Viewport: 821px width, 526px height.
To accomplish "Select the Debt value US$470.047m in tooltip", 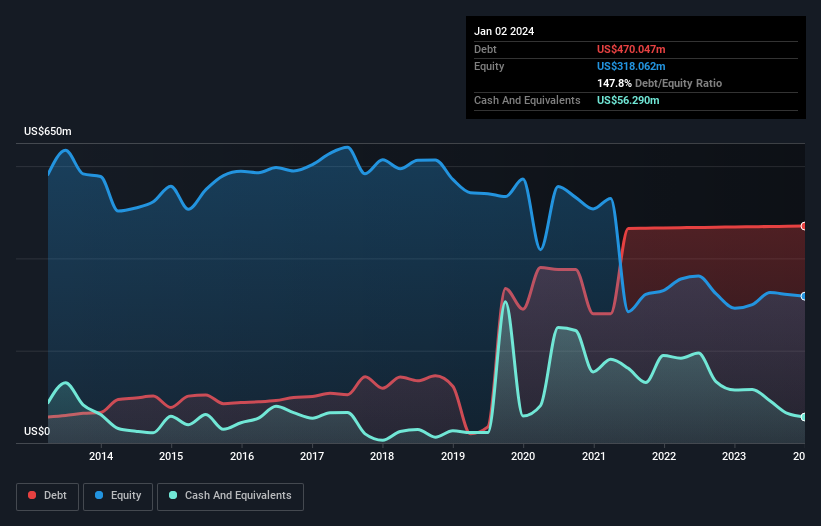I will point(631,49).
